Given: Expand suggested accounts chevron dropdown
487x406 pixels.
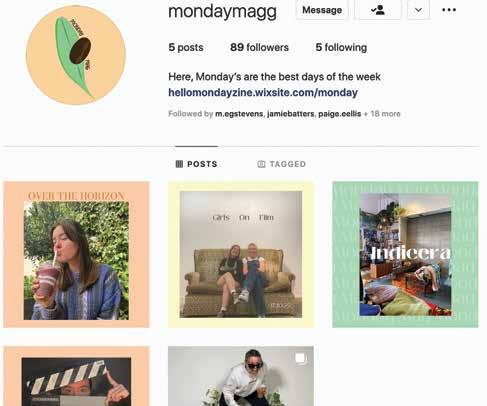Looking at the screenshot, I should [418, 10].
